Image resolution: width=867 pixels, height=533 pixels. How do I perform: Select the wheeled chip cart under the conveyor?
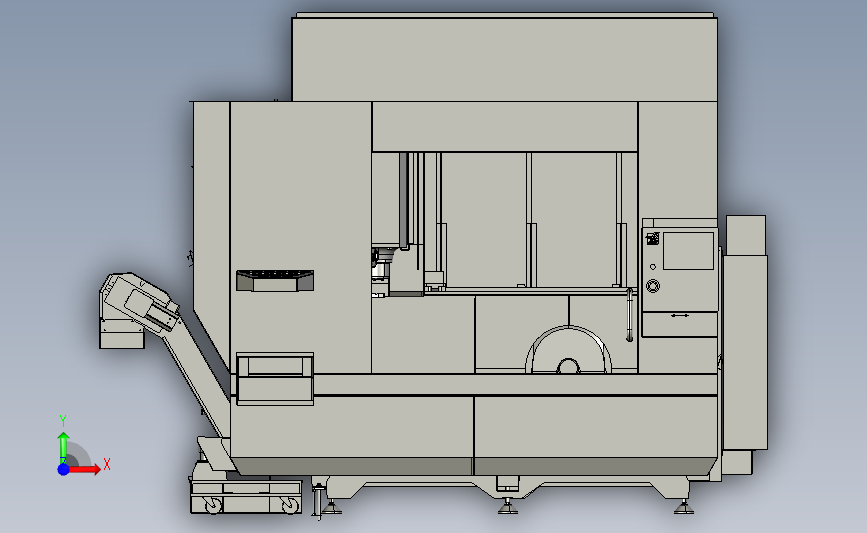click(246, 496)
